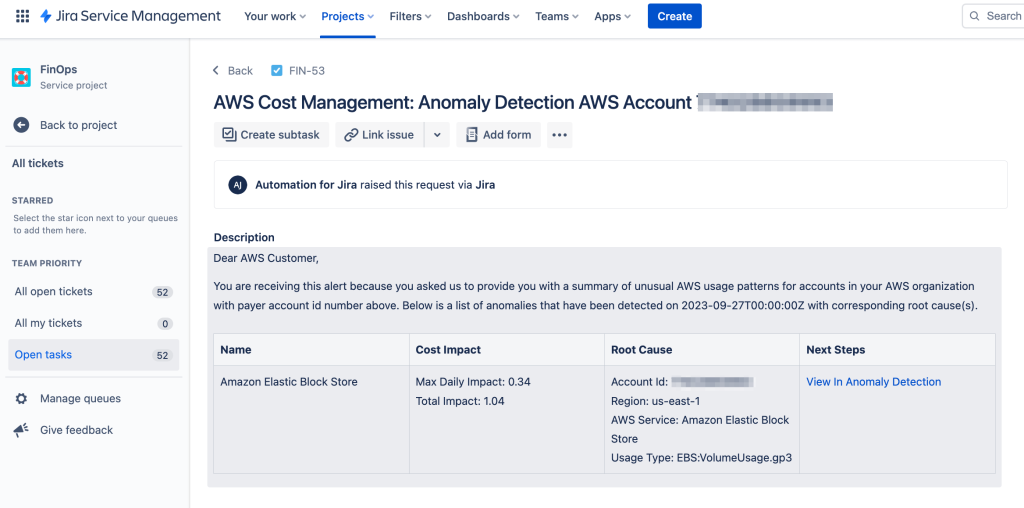
Task: Click the blue Create button
Action: [674, 16]
